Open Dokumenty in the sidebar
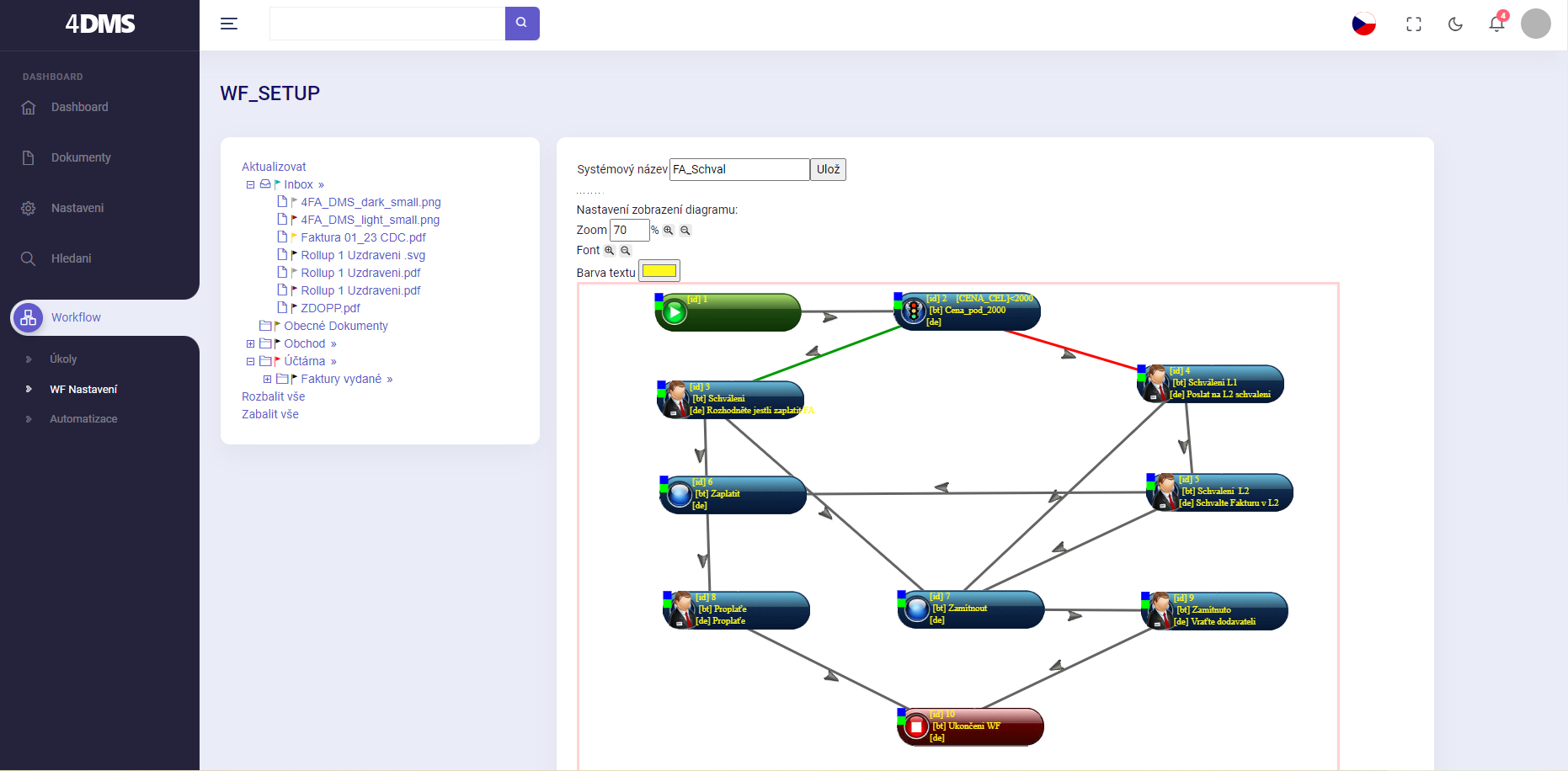Image resolution: width=1568 pixels, height=771 pixels. point(81,157)
